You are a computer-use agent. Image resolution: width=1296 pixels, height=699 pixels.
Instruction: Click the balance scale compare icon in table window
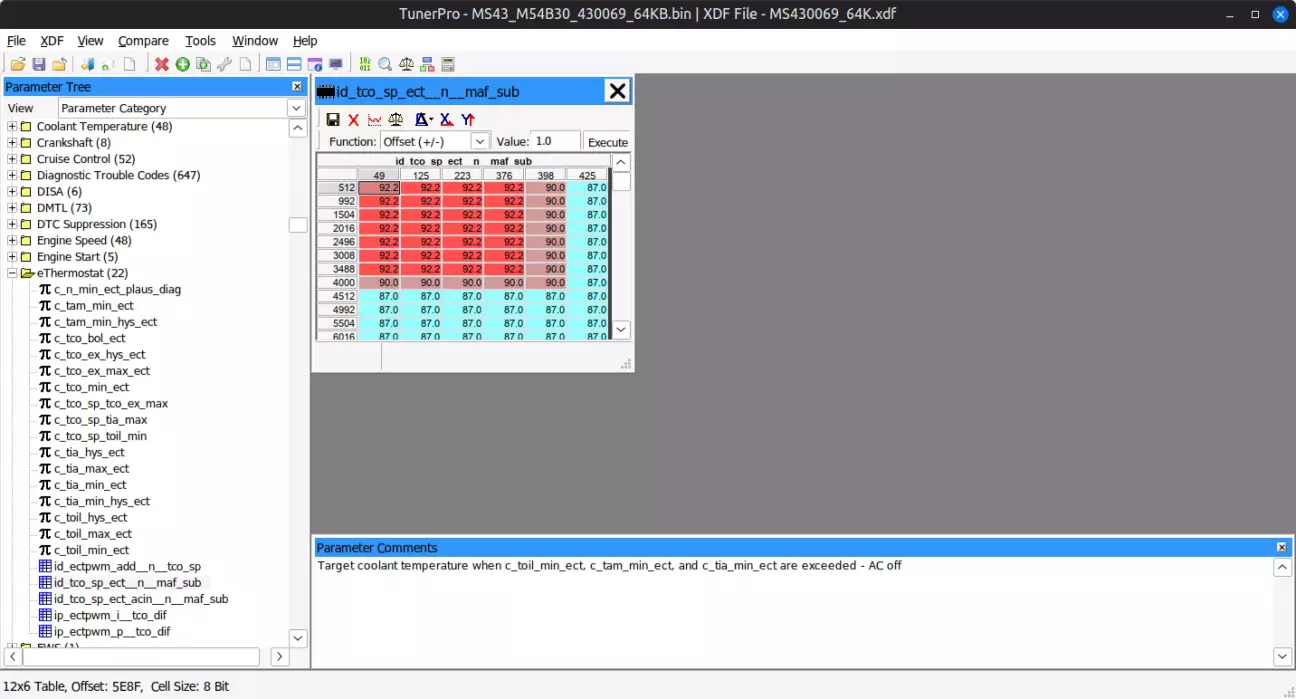point(396,120)
